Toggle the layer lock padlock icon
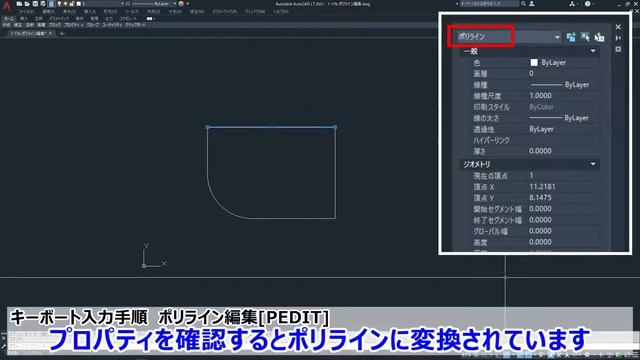 pos(71,4)
